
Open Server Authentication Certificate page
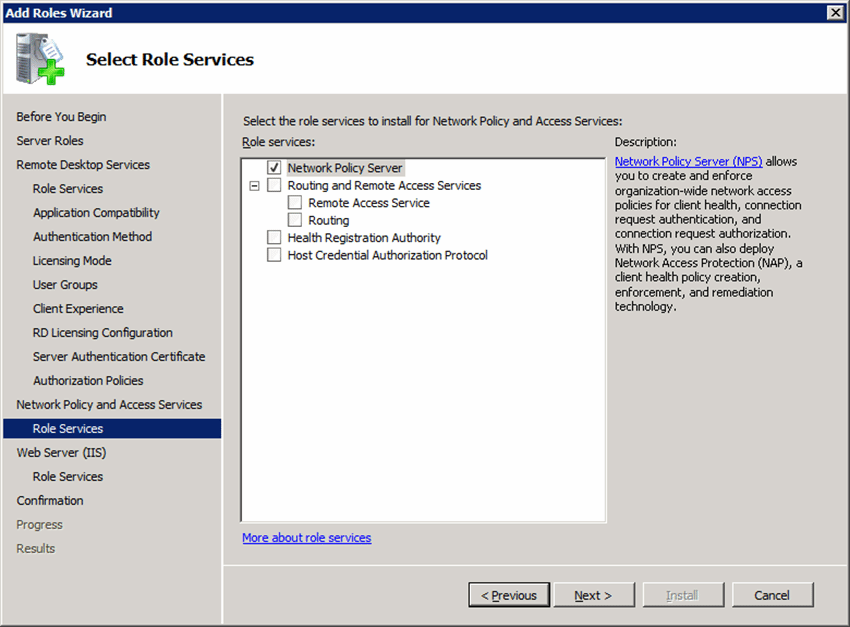coord(119,357)
